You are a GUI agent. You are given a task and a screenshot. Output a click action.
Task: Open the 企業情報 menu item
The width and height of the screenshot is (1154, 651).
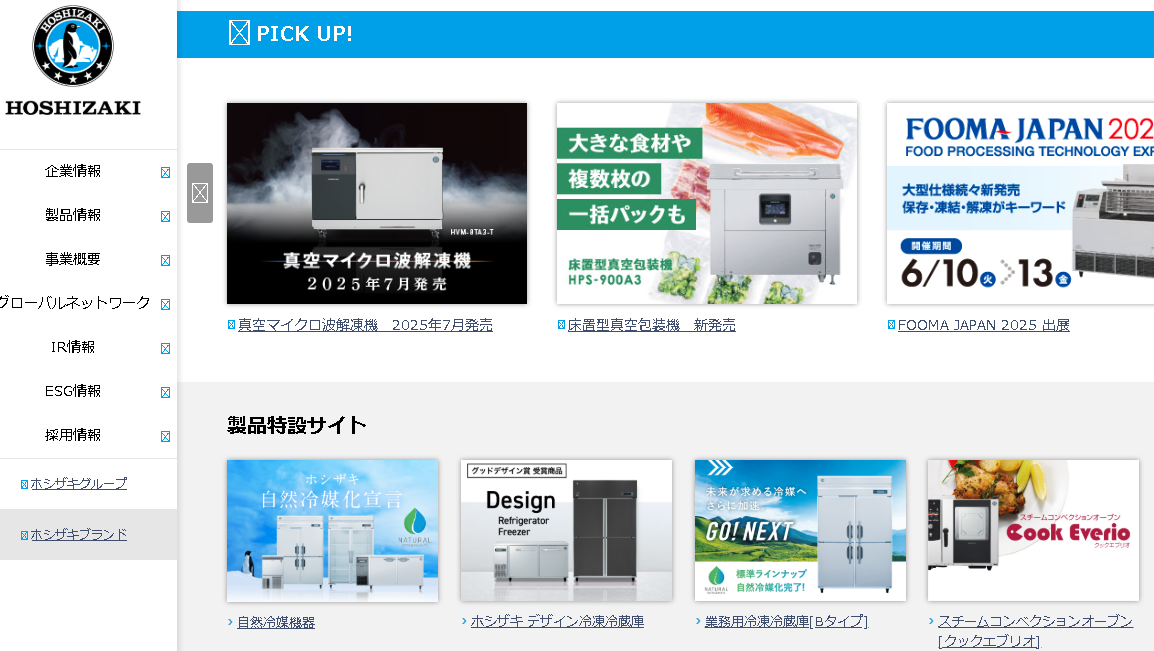coord(73,171)
